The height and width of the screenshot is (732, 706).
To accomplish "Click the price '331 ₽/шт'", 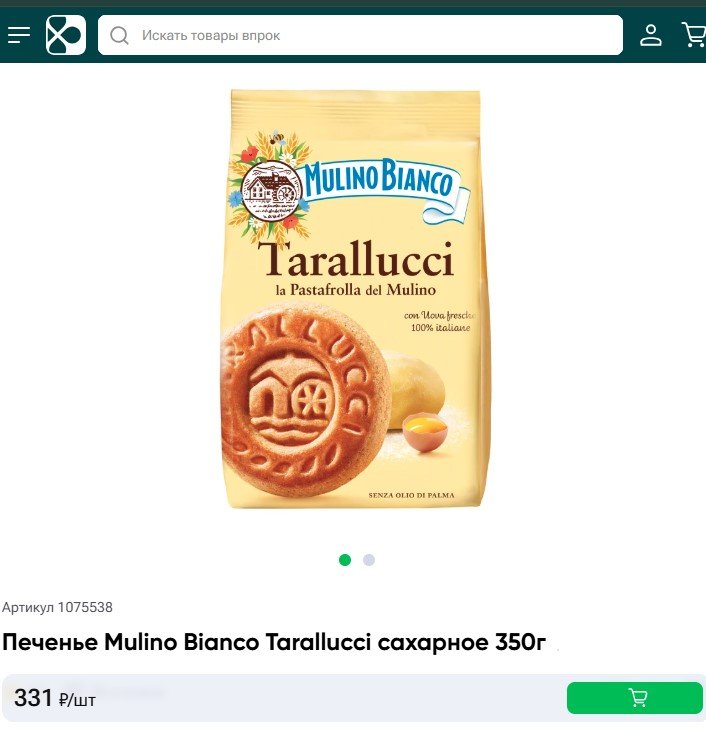I will tap(55, 698).
